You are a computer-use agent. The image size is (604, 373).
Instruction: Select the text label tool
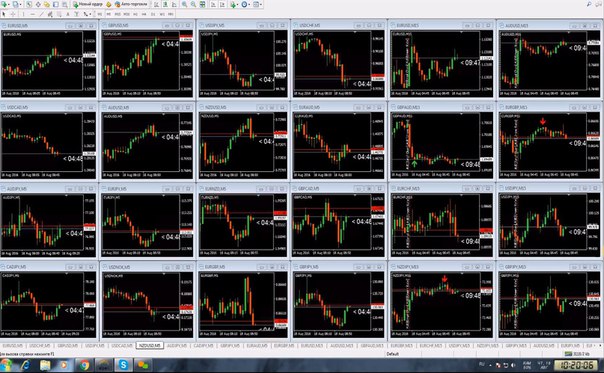(x=77, y=14)
